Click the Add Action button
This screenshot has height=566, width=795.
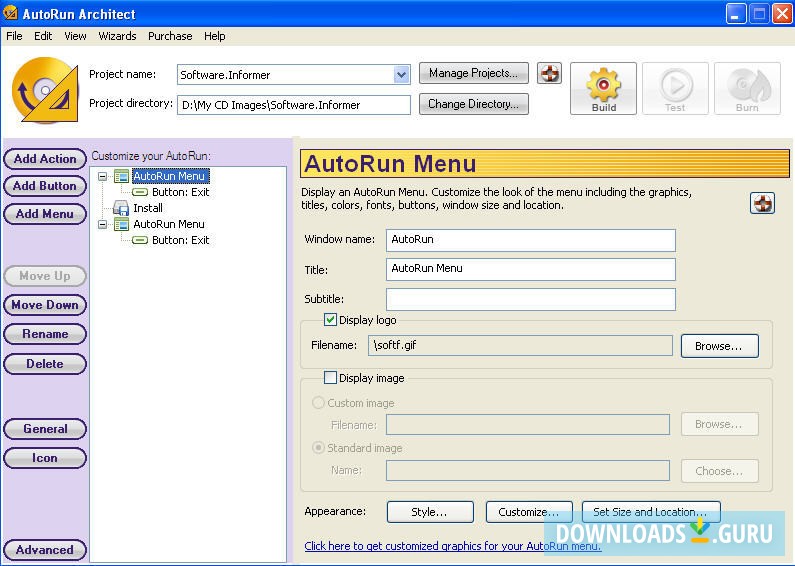[45, 159]
